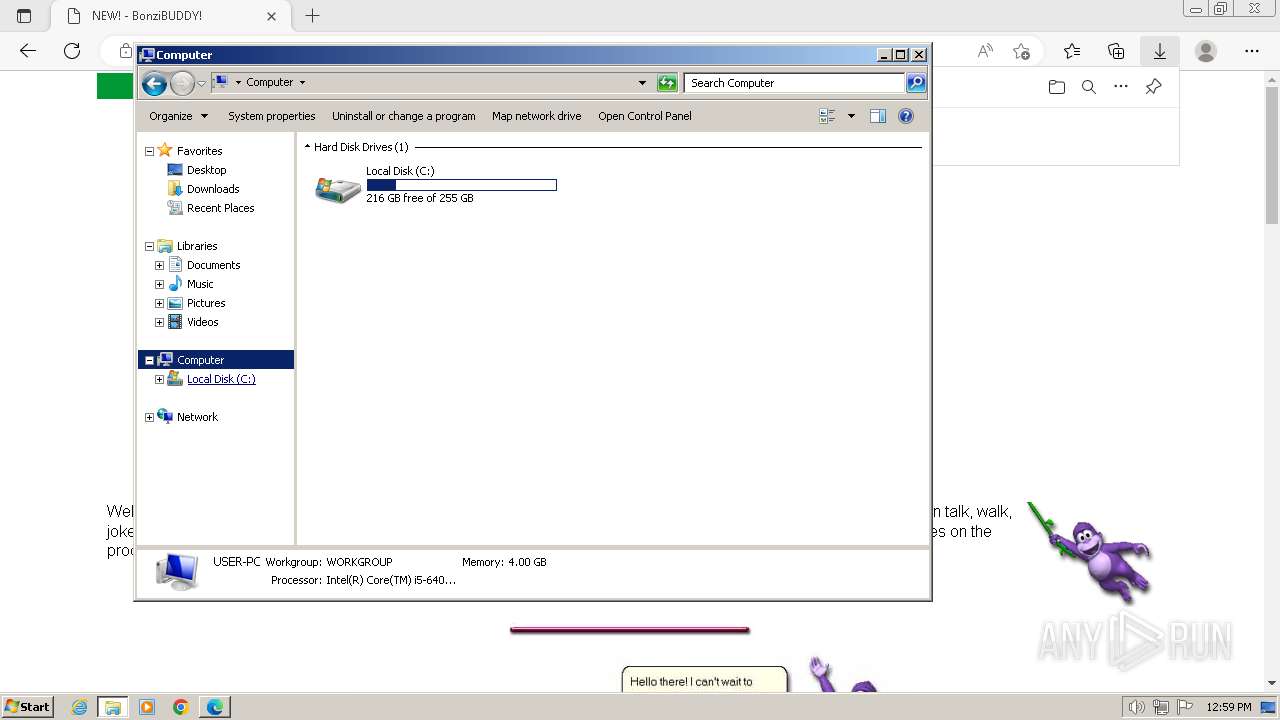Expand the Network node
Image resolution: width=1280 pixels, height=720 pixels.
coord(149,417)
